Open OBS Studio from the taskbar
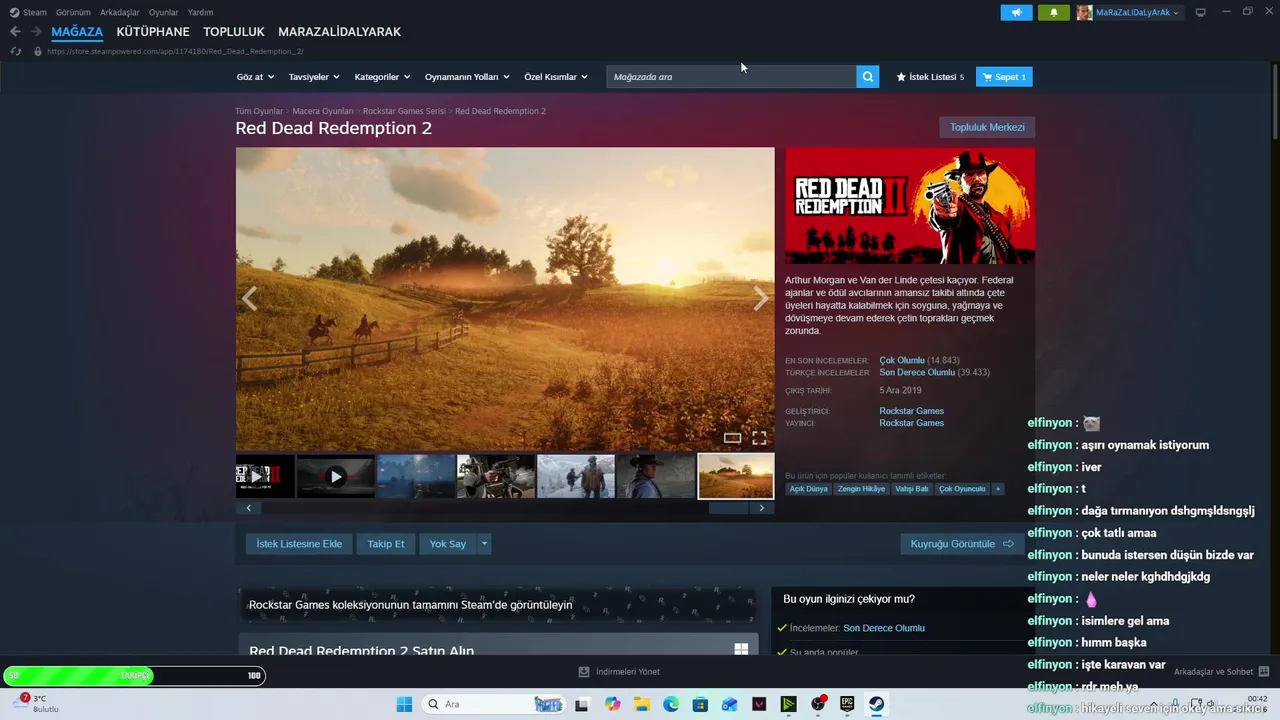 point(818,704)
